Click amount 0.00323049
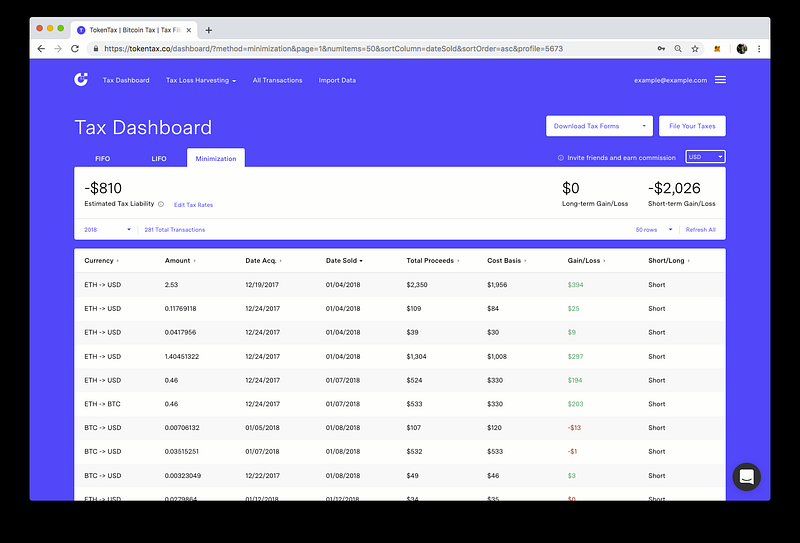 [x=183, y=475]
